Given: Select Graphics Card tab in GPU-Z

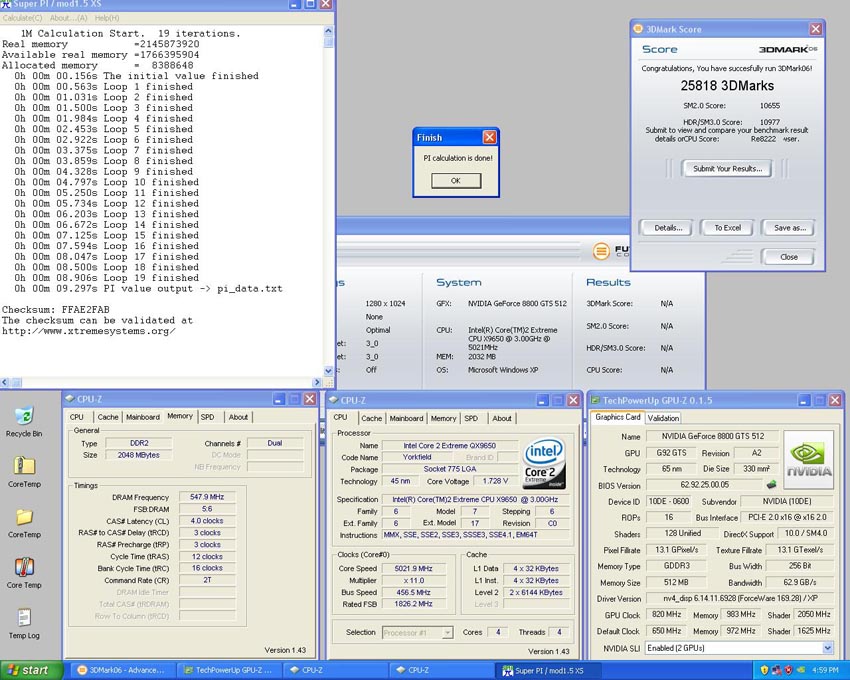Looking at the screenshot, I should (617, 417).
